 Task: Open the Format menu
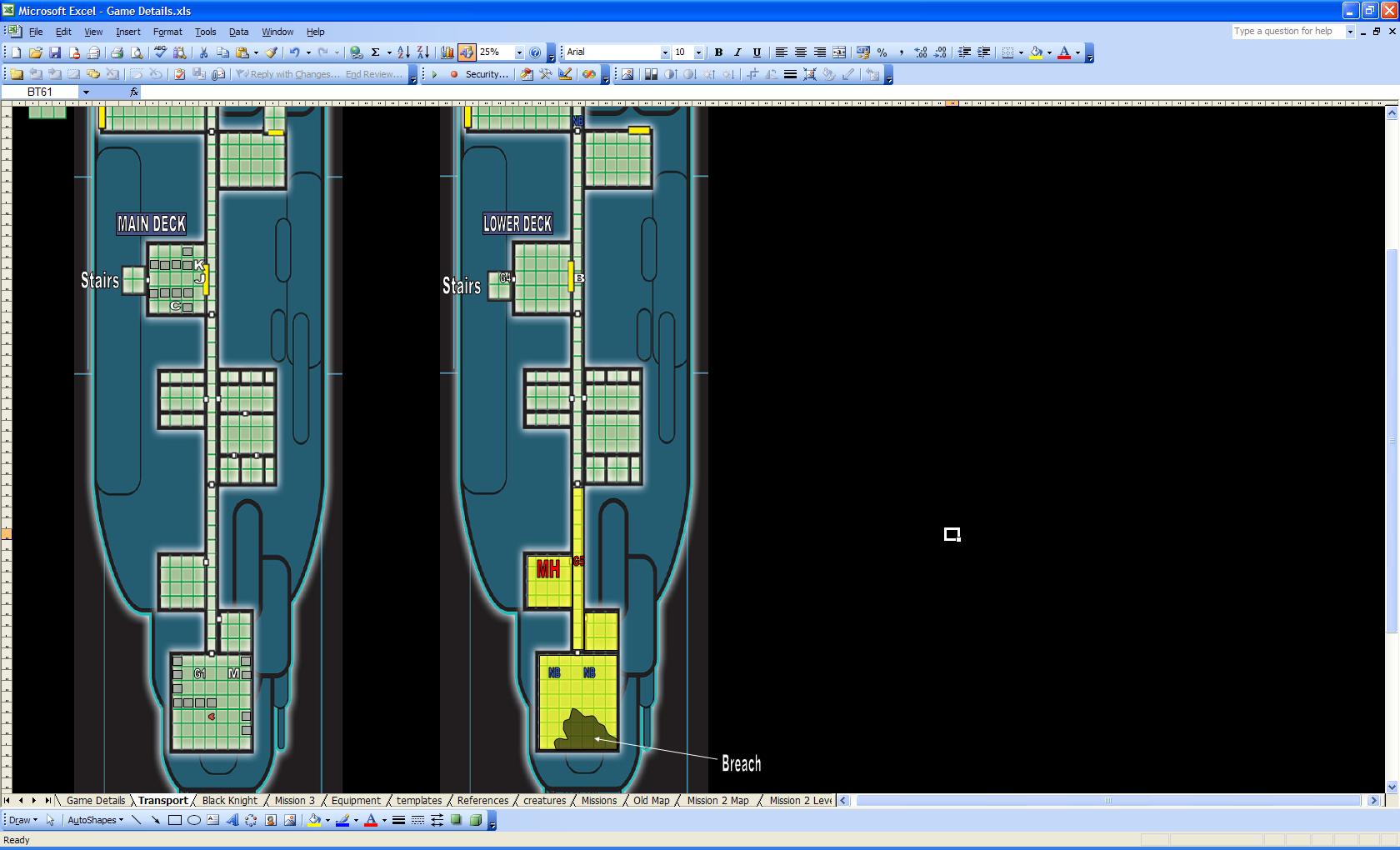[x=167, y=32]
